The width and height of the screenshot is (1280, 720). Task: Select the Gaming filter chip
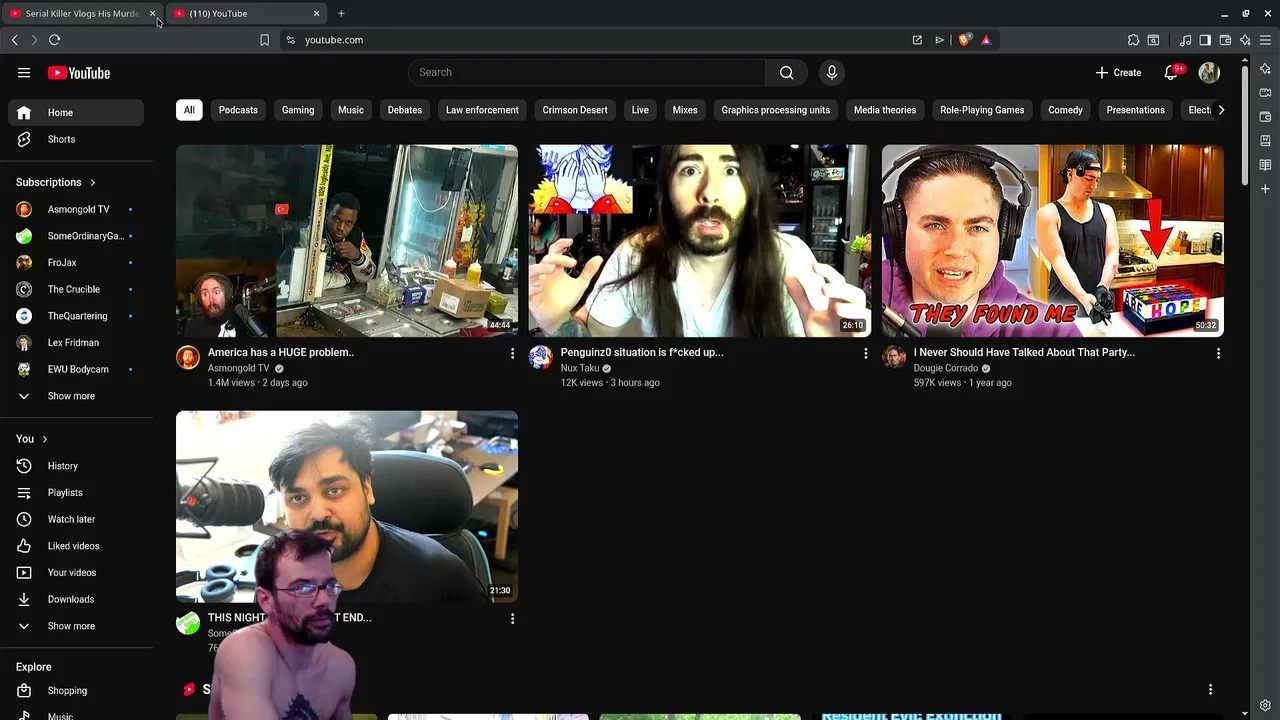pyautogui.click(x=298, y=110)
